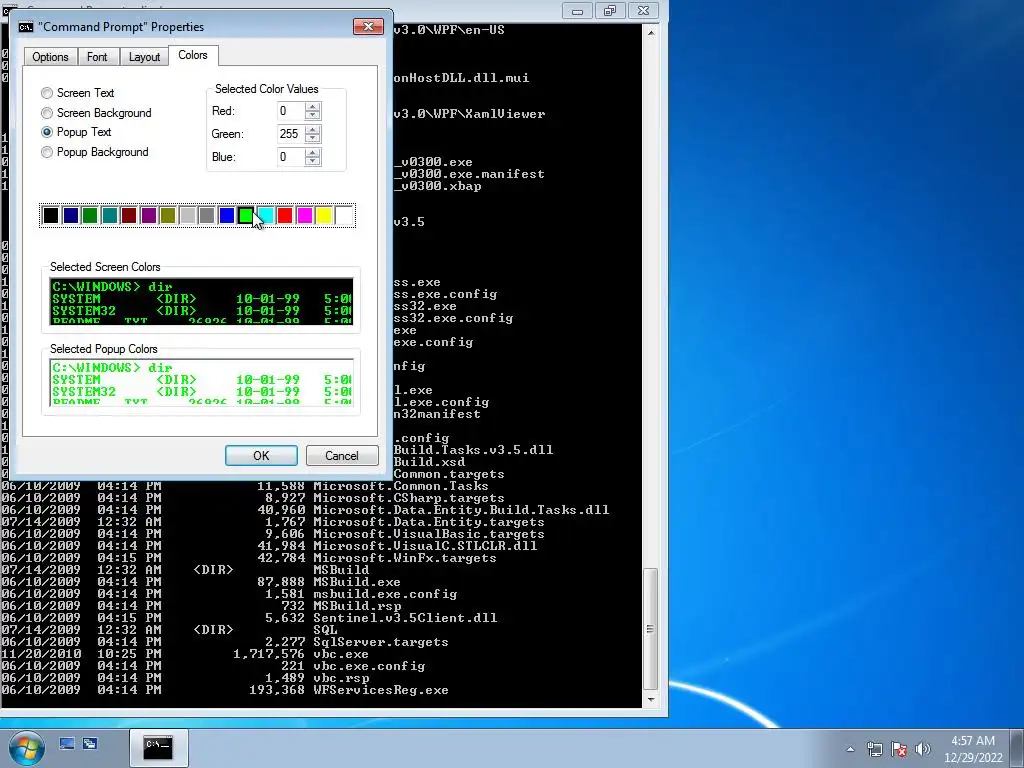Open the volume speaker tray icon
1024x768 pixels.
click(923, 749)
